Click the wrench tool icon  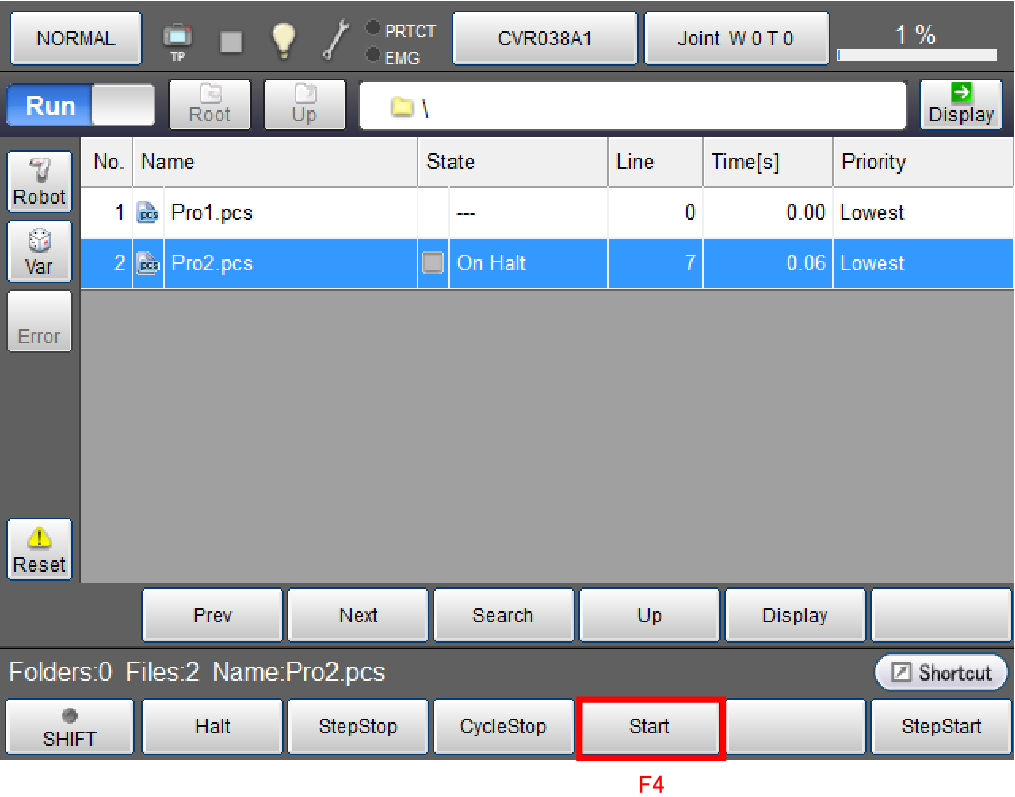335,39
